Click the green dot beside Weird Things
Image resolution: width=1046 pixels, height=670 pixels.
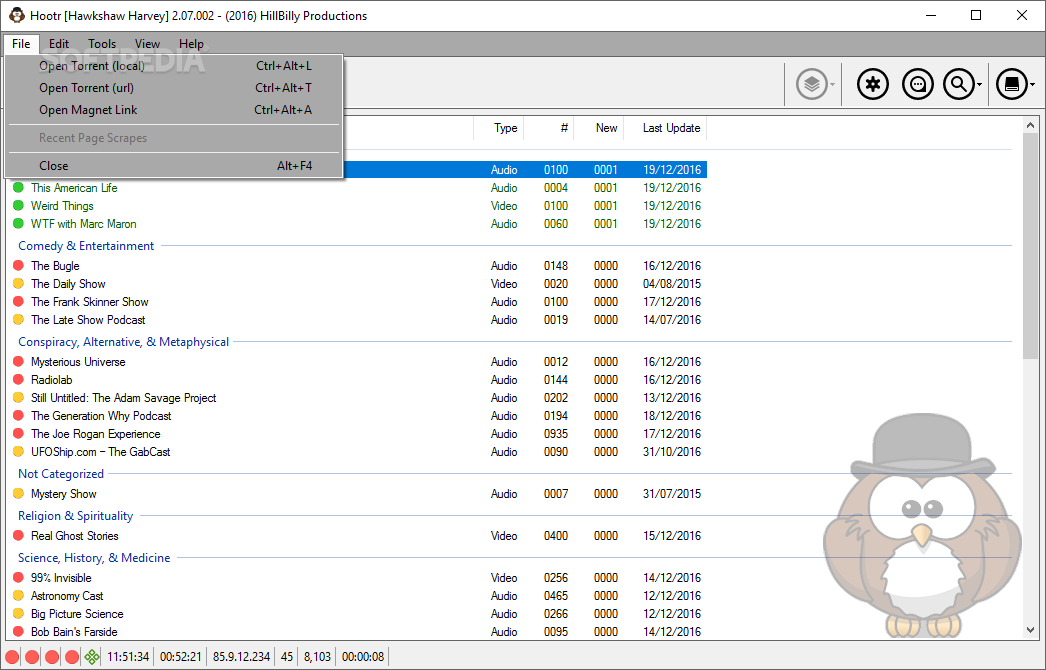pos(18,206)
